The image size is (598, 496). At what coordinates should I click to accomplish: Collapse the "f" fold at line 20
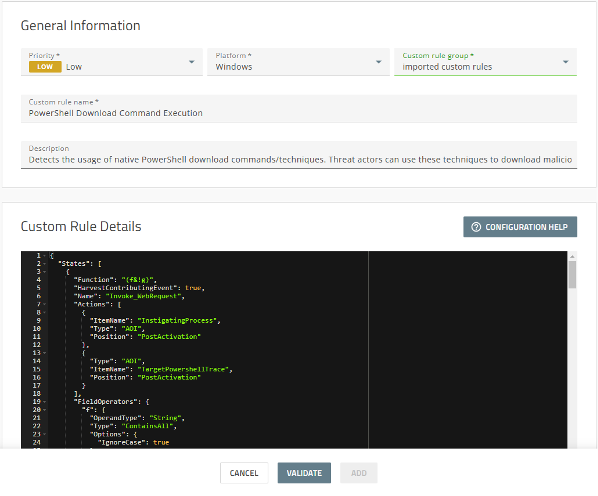coord(45,410)
